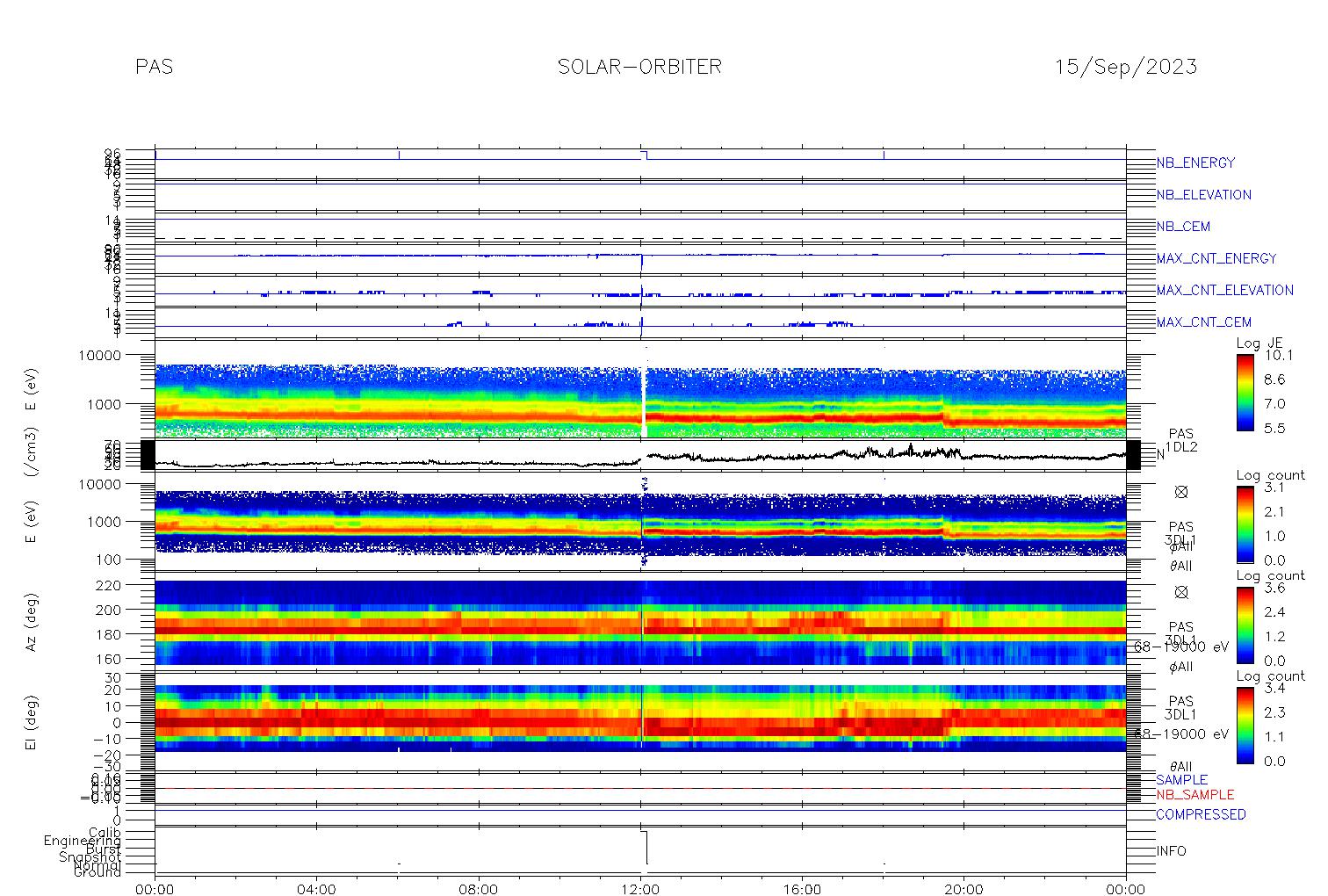The width and height of the screenshot is (1328, 896).
Task: Click the 5.5 value on Log JE scale
Action: 1274,428
